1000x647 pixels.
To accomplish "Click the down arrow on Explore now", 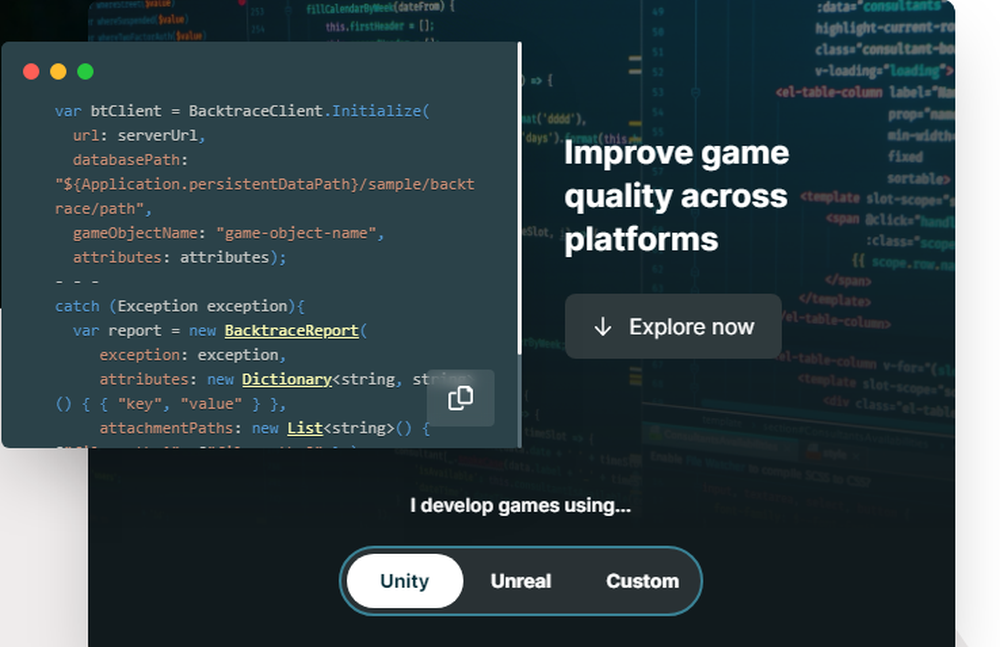I will (x=603, y=327).
